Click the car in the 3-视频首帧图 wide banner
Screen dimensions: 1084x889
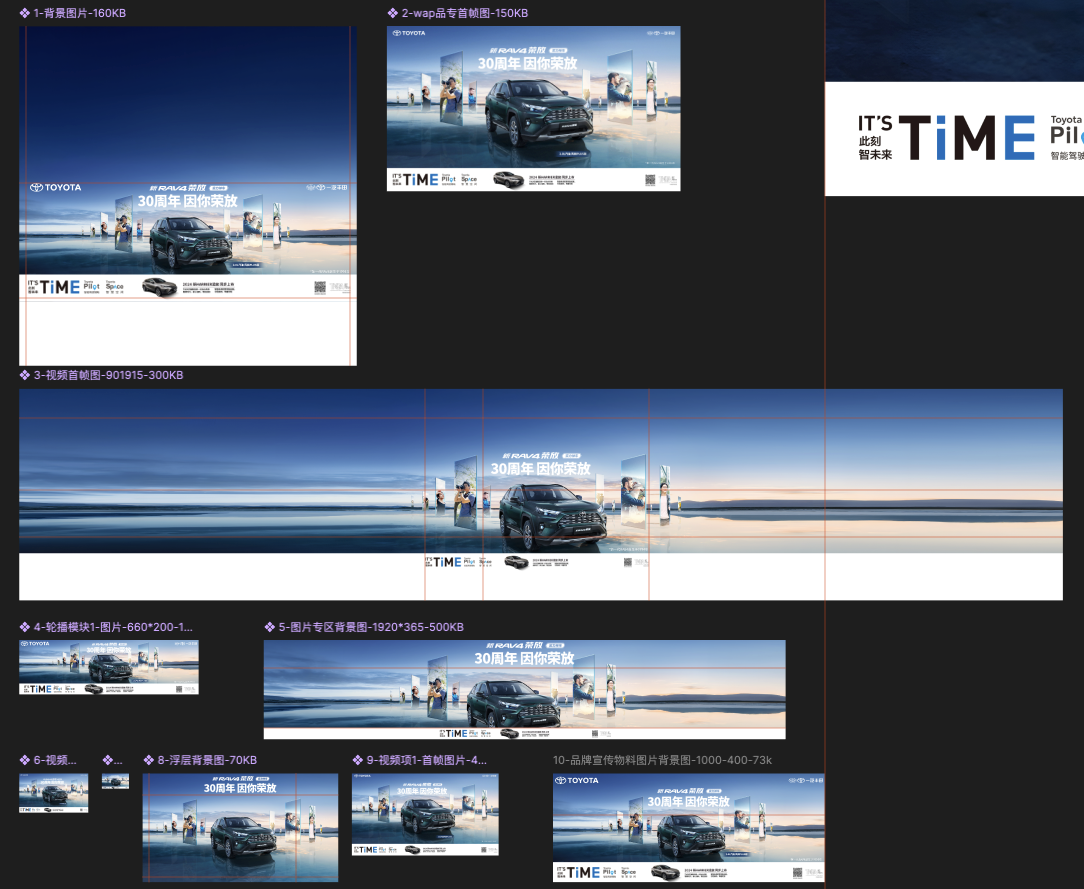point(553,515)
